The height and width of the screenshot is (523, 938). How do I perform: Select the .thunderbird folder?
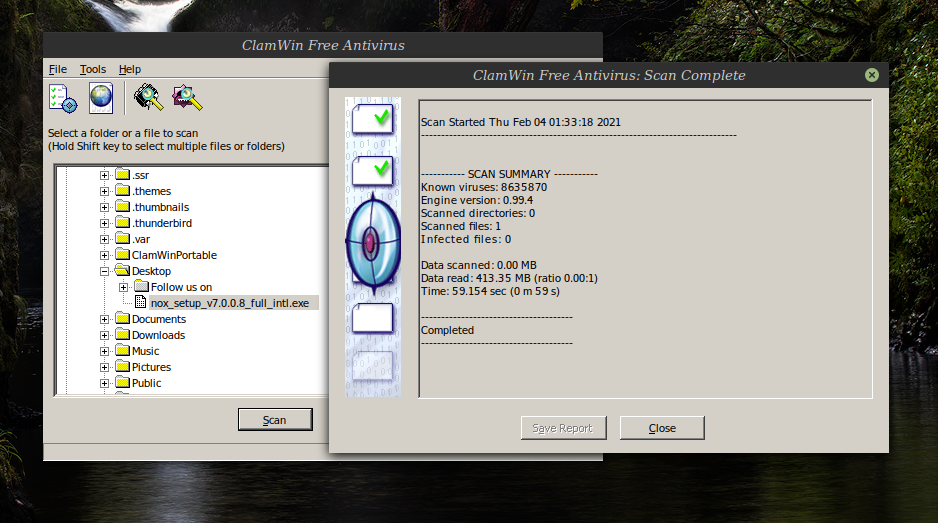(162, 223)
